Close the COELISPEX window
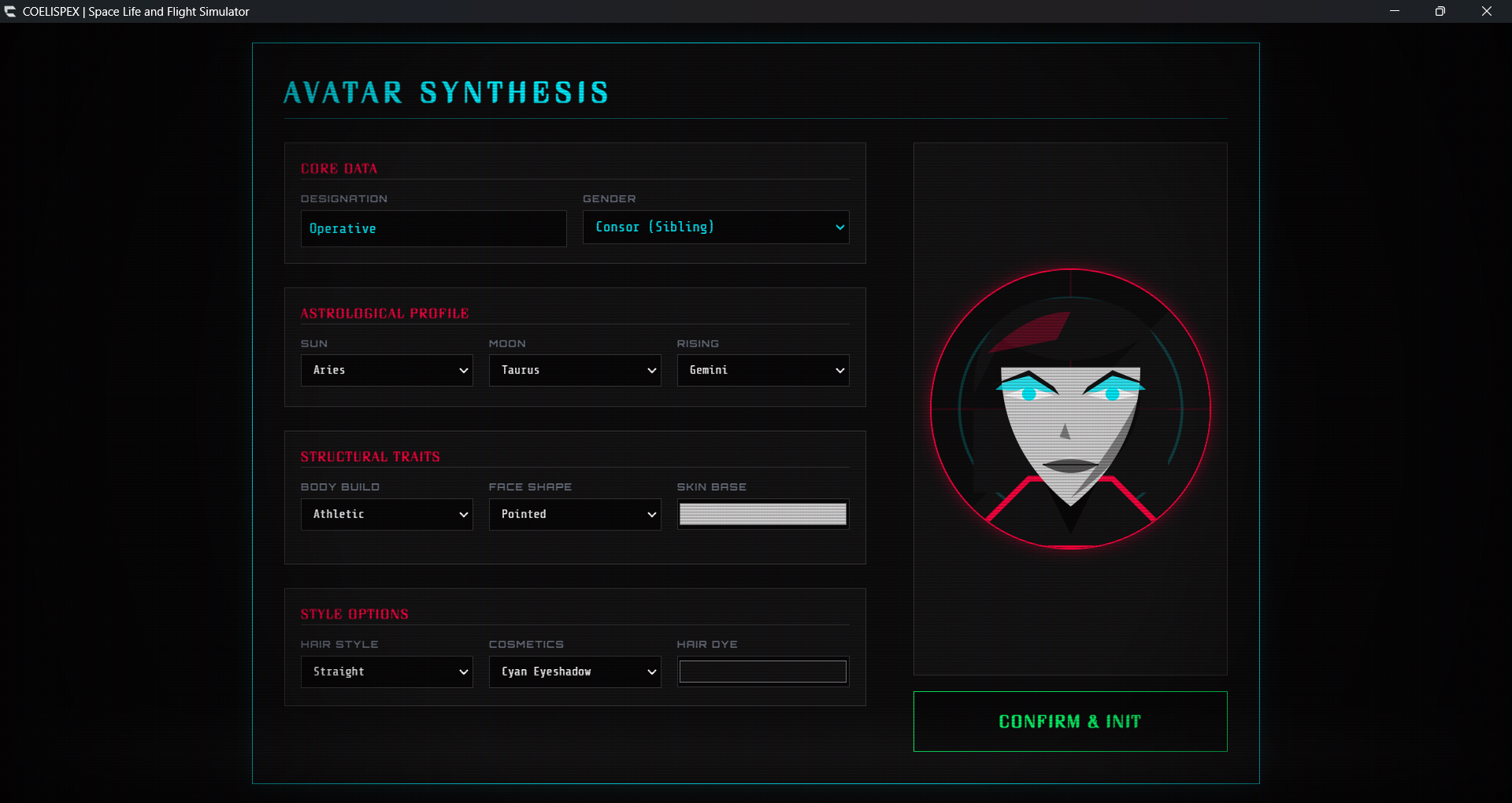Image resolution: width=1512 pixels, height=803 pixels. [1487, 11]
